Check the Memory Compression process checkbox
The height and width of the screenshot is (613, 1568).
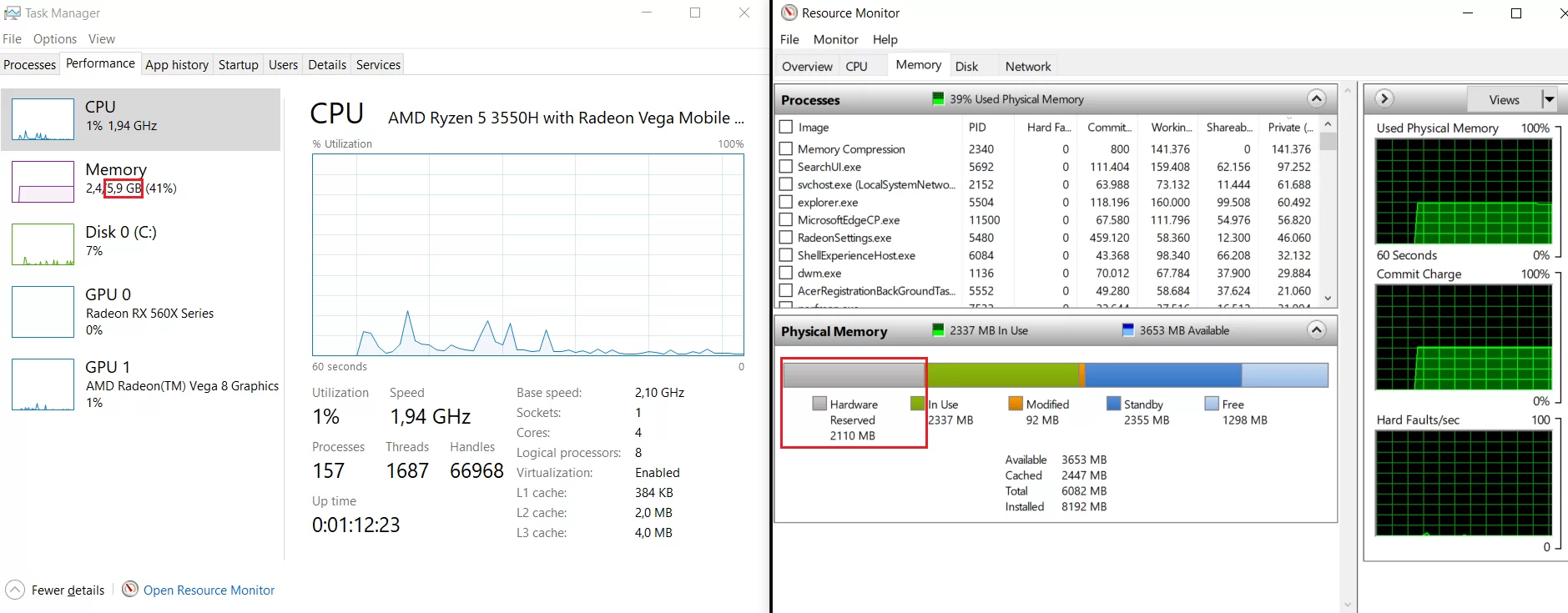click(x=786, y=148)
